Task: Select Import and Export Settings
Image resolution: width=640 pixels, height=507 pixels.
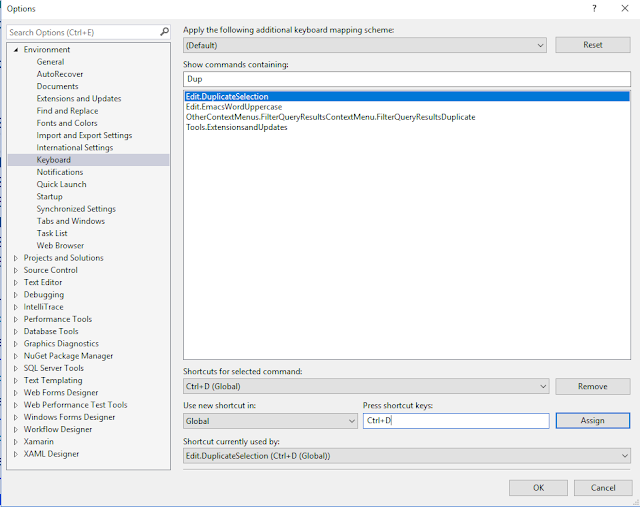Action: [x=84, y=135]
